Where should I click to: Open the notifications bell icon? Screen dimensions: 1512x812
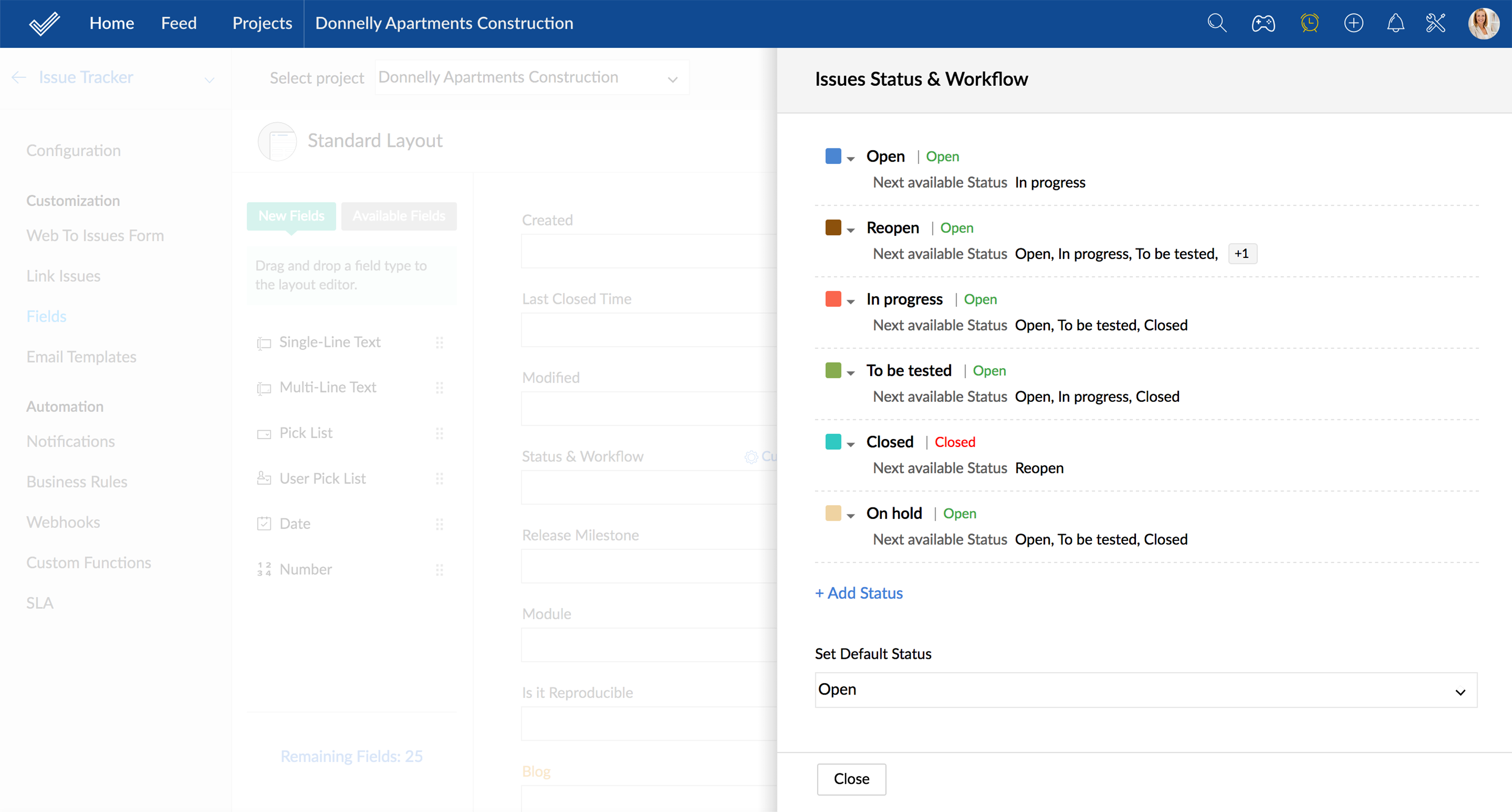[x=1395, y=23]
